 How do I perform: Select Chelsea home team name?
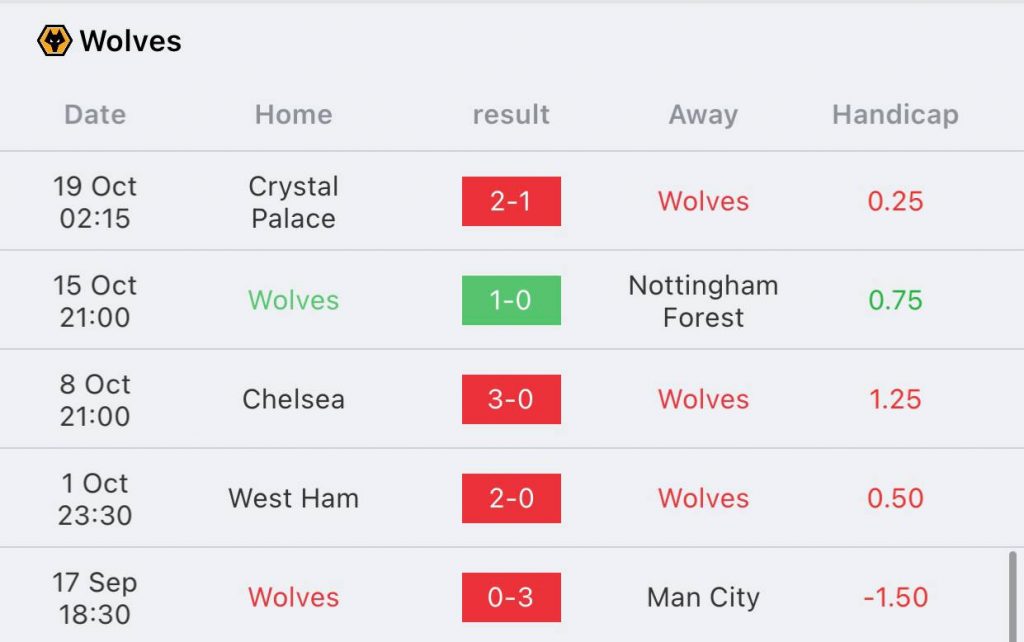293,399
